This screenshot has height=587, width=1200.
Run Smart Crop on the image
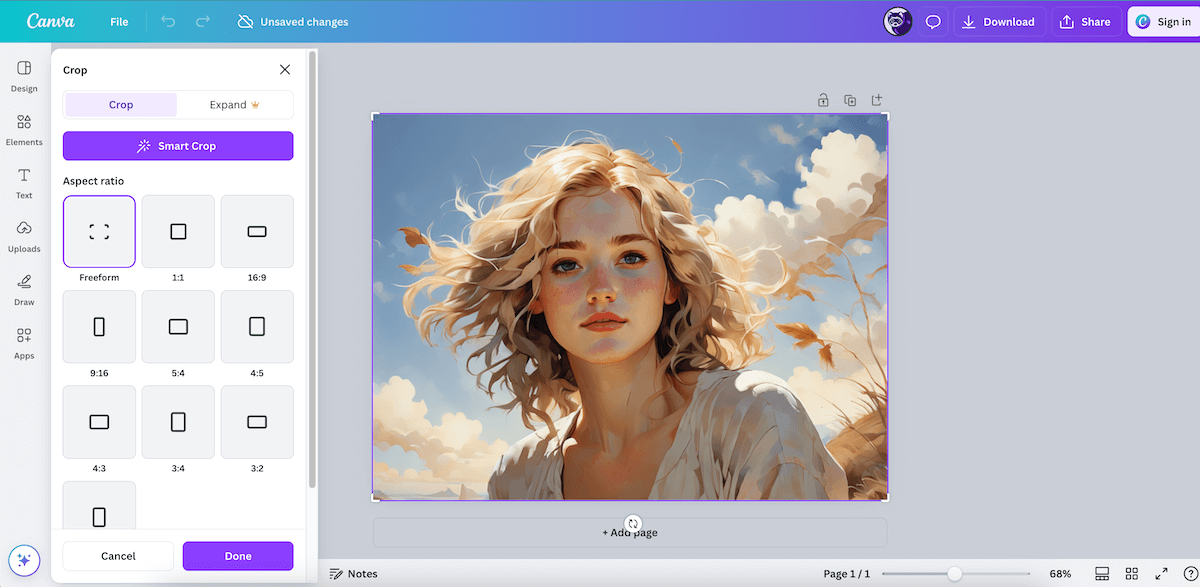(x=177, y=145)
